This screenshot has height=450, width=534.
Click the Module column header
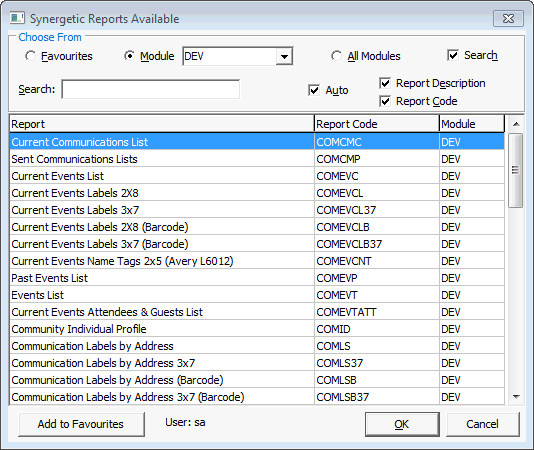click(x=472, y=124)
